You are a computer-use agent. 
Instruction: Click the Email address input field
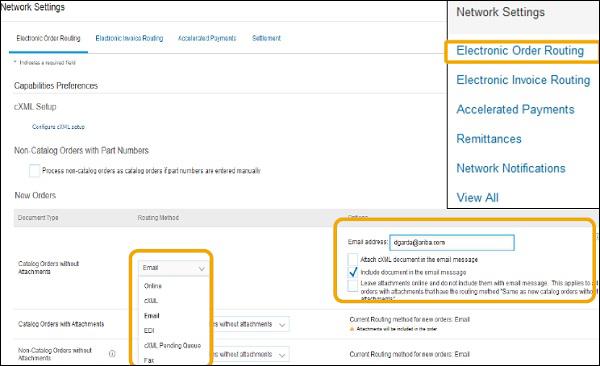tap(452, 242)
